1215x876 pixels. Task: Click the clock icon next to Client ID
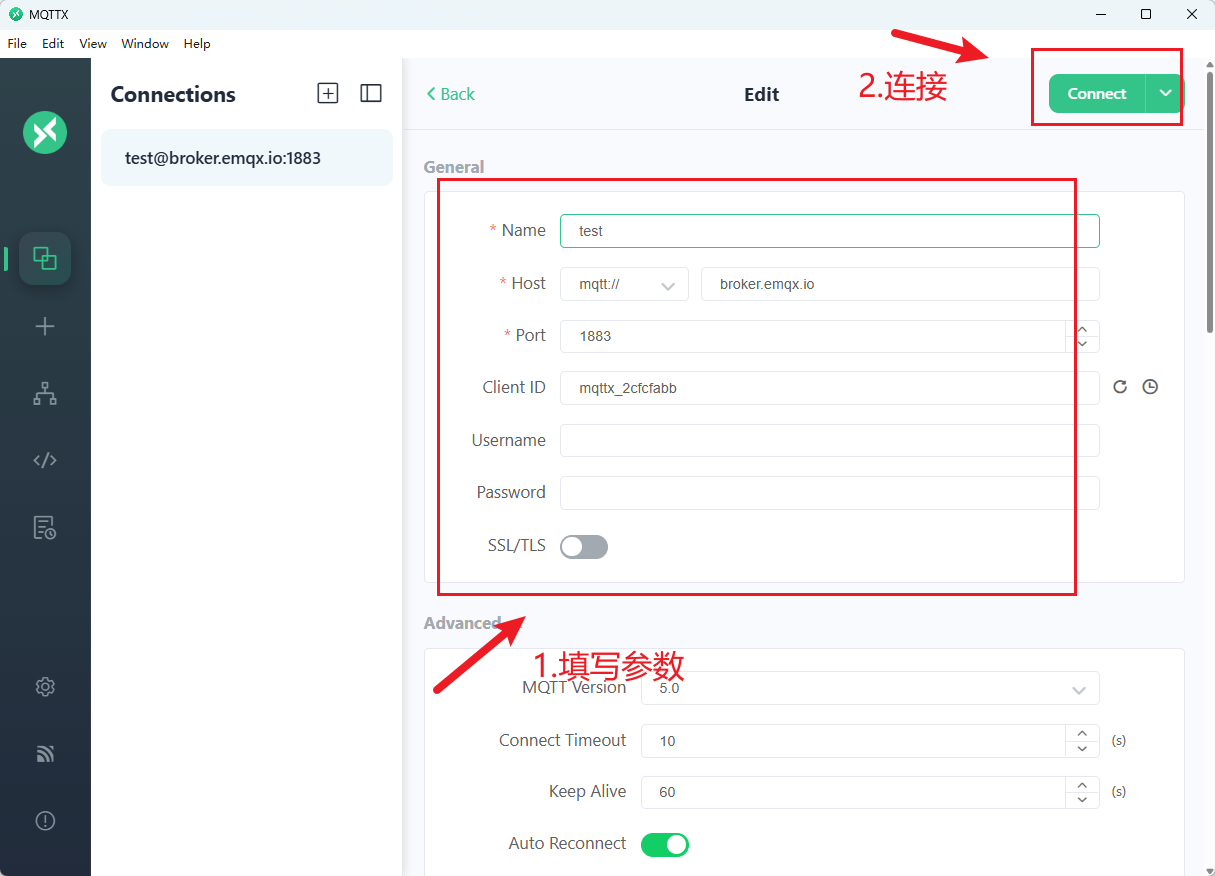coord(1150,387)
